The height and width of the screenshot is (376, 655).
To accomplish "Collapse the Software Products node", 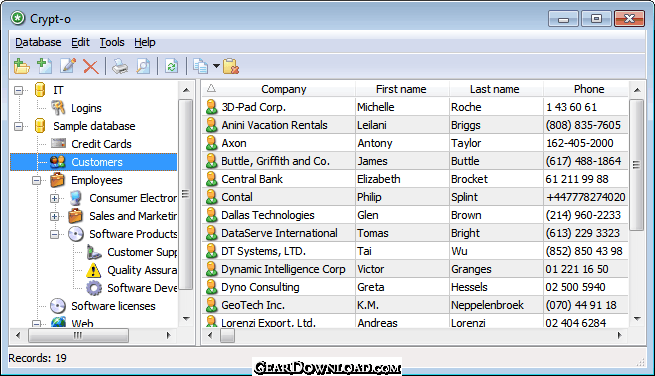I will (54, 234).
